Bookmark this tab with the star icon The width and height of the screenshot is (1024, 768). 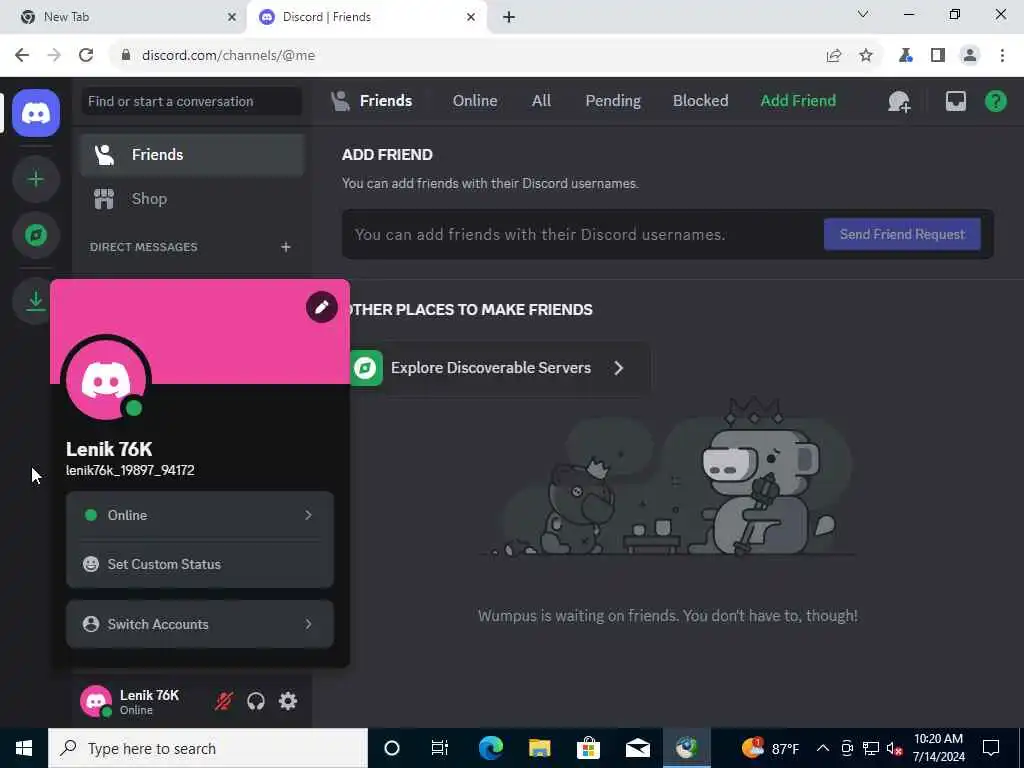(866, 56)
